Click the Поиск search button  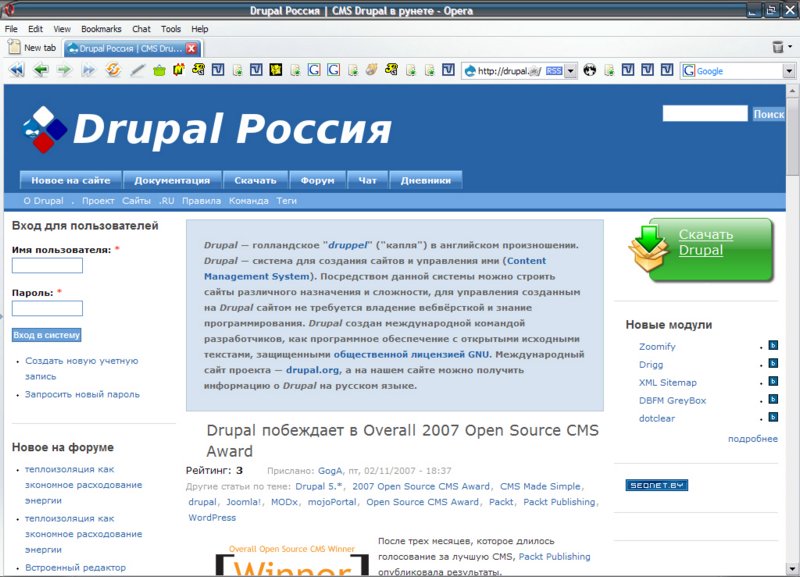769,114
